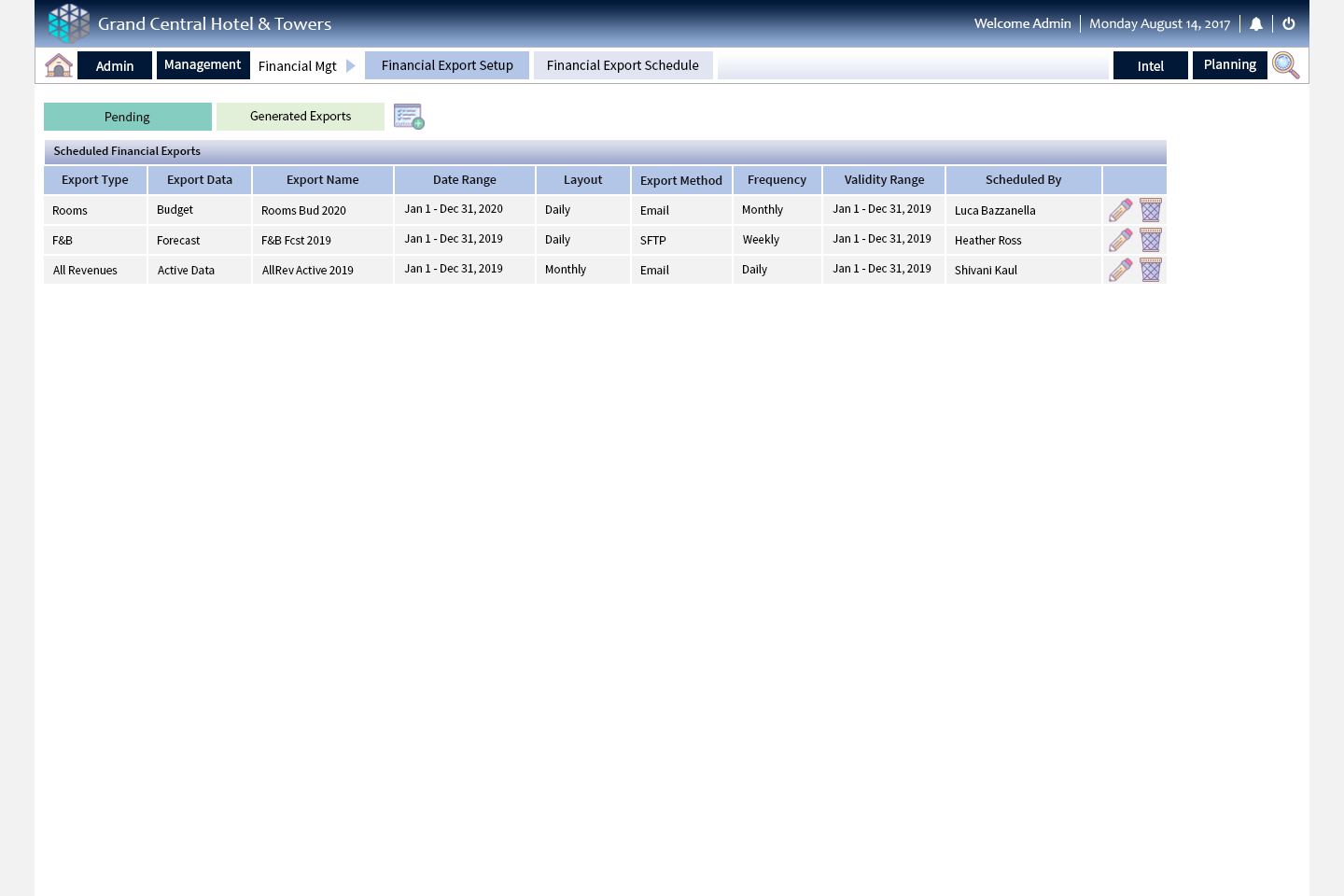Expand the Financial Mgt breadcrumb arrow

351,66
